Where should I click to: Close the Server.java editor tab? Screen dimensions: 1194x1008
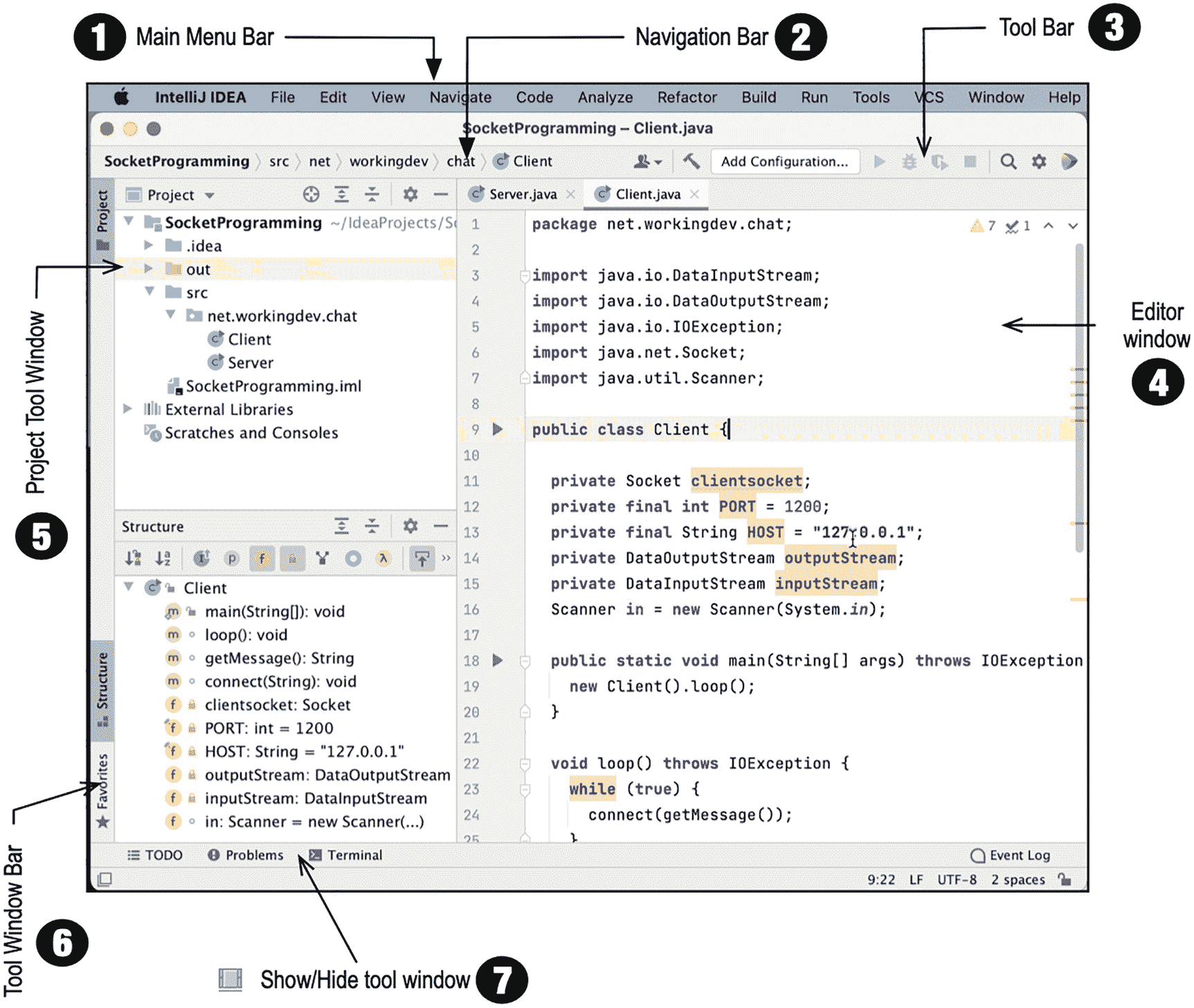[x=570, y=194]
